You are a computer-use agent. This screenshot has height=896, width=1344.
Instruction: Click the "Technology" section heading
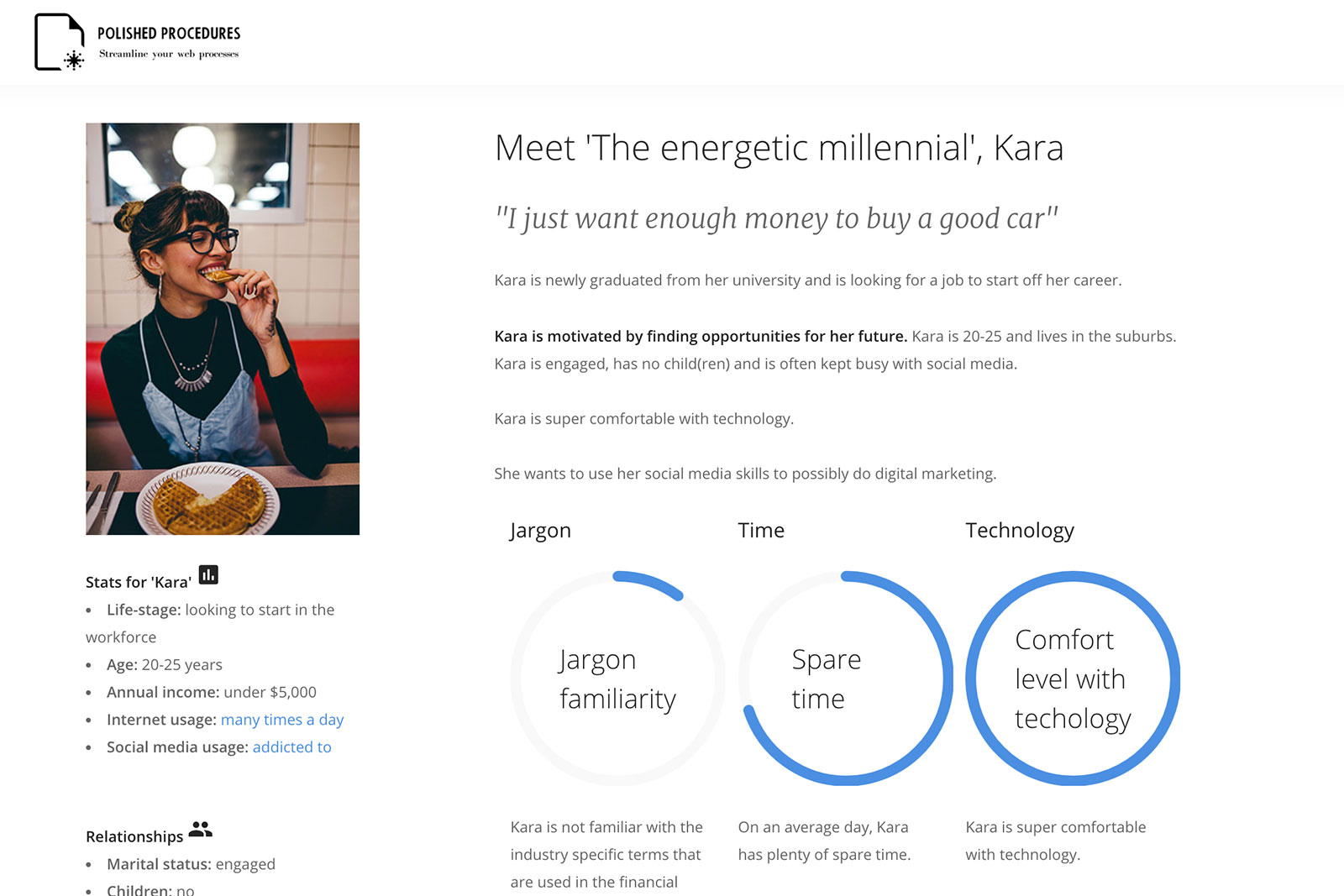coord(1020,530)
